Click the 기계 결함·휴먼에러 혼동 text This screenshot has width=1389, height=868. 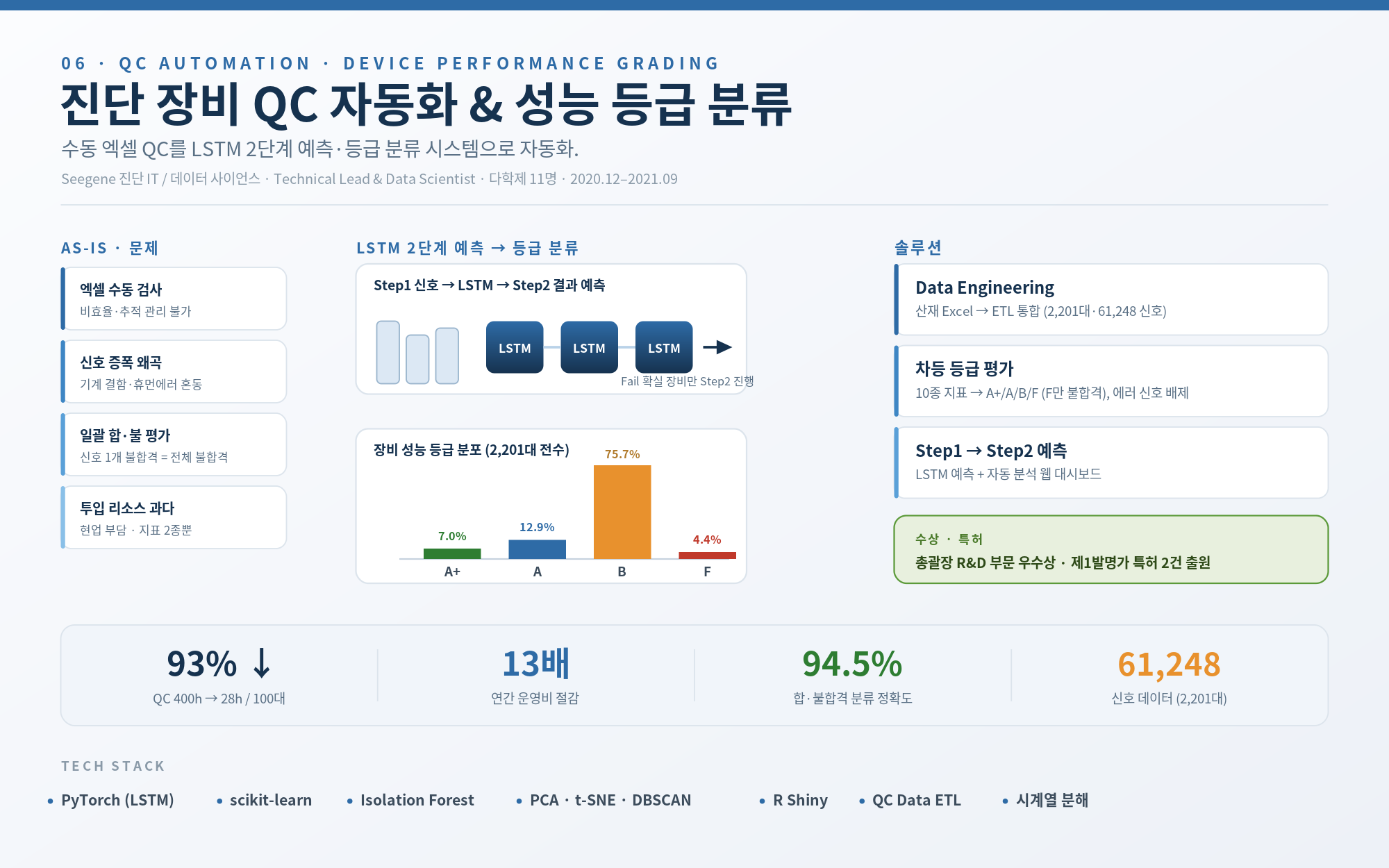click(141, 384)
